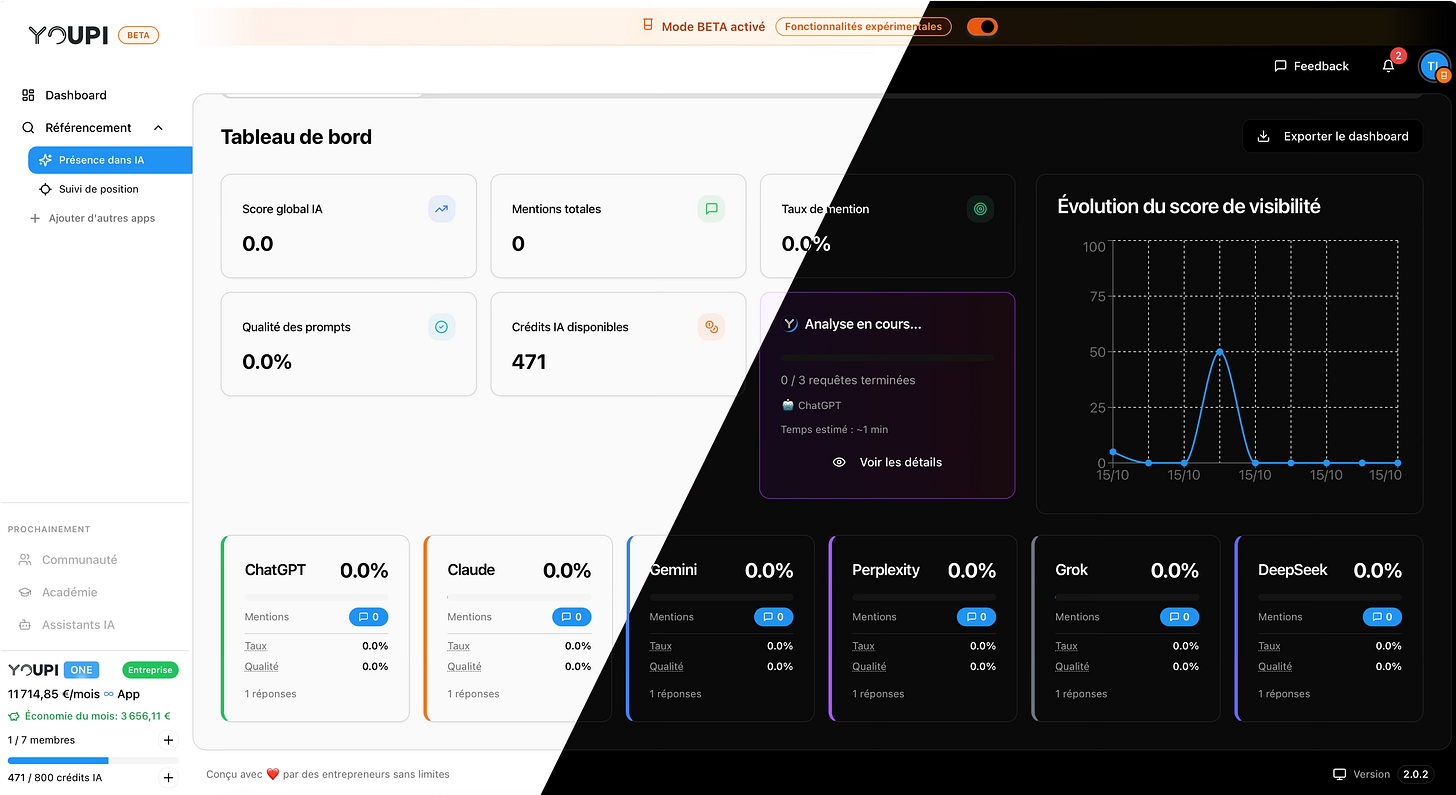Click the Claude card title

coord(471,570)
